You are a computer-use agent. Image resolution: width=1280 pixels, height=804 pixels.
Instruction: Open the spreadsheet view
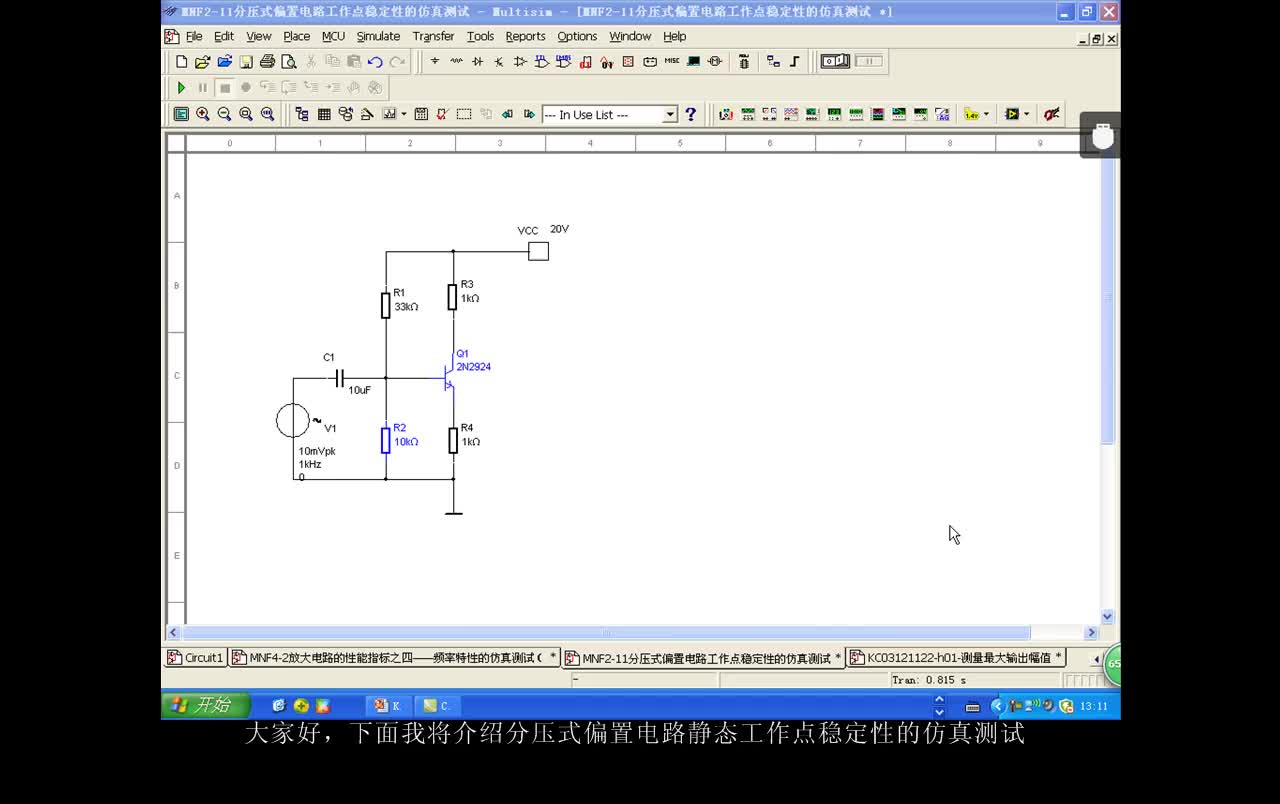pyautogui.click(x=324, y=114)
